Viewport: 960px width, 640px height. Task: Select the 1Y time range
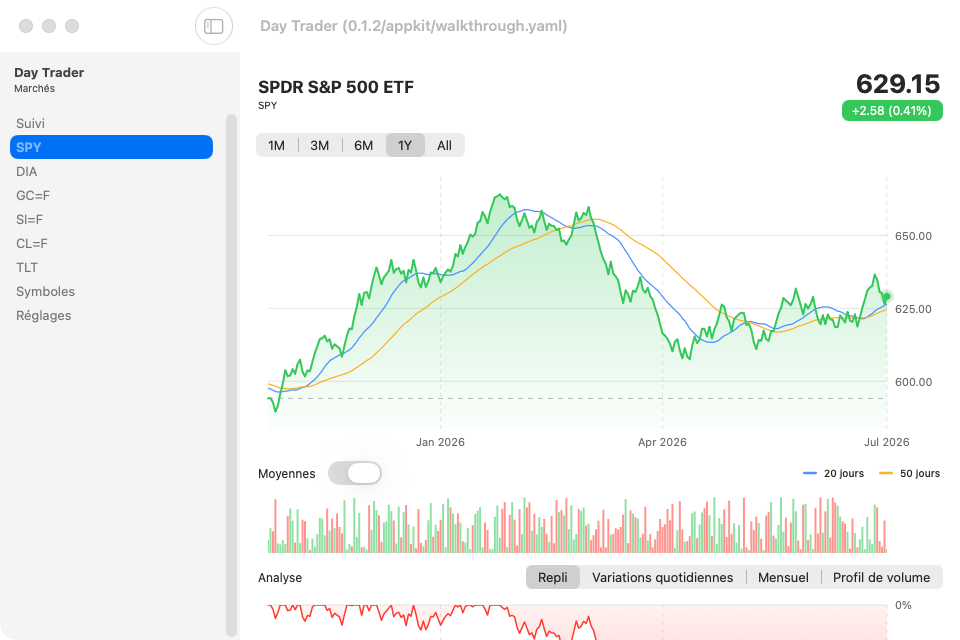[x=405, y=146]
